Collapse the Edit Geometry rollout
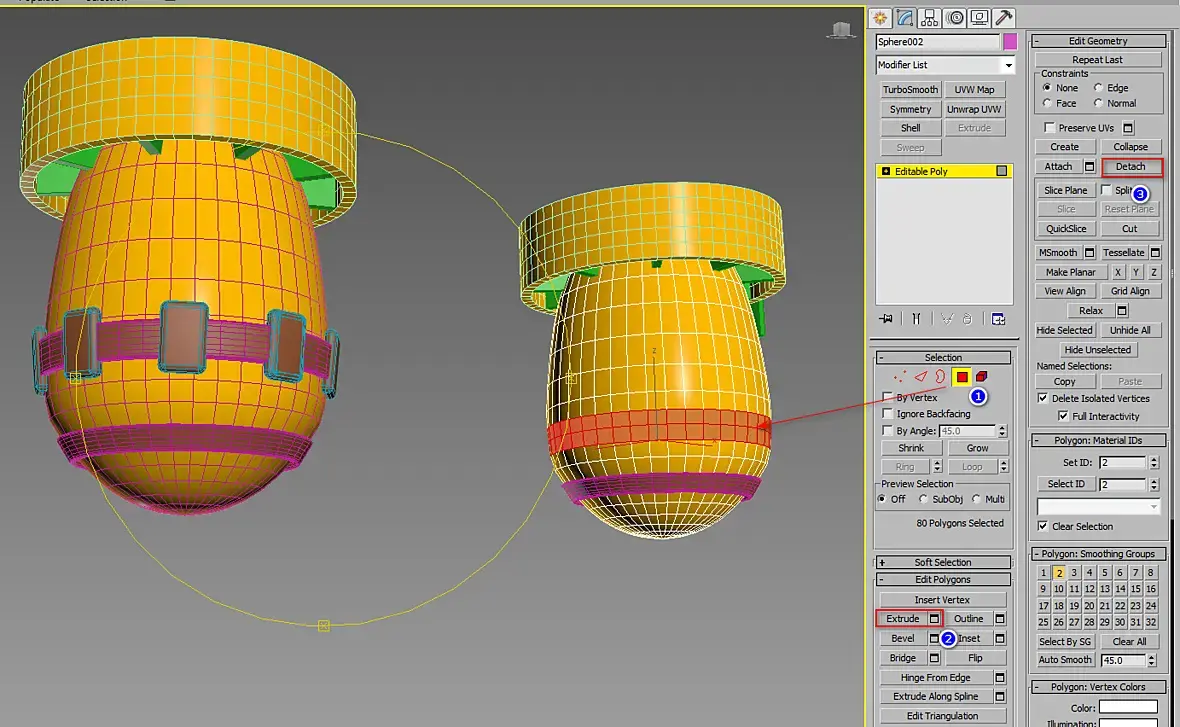 coord(1098,41)
